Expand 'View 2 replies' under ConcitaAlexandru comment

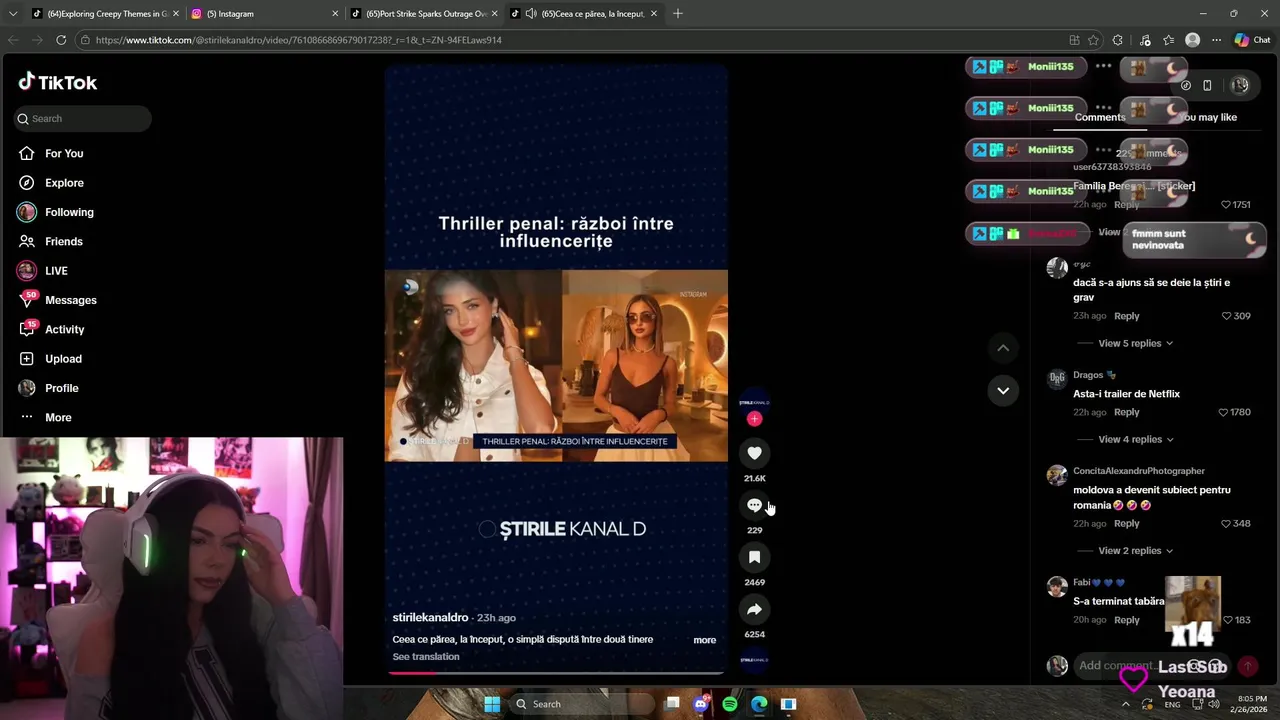[1135, 551]
